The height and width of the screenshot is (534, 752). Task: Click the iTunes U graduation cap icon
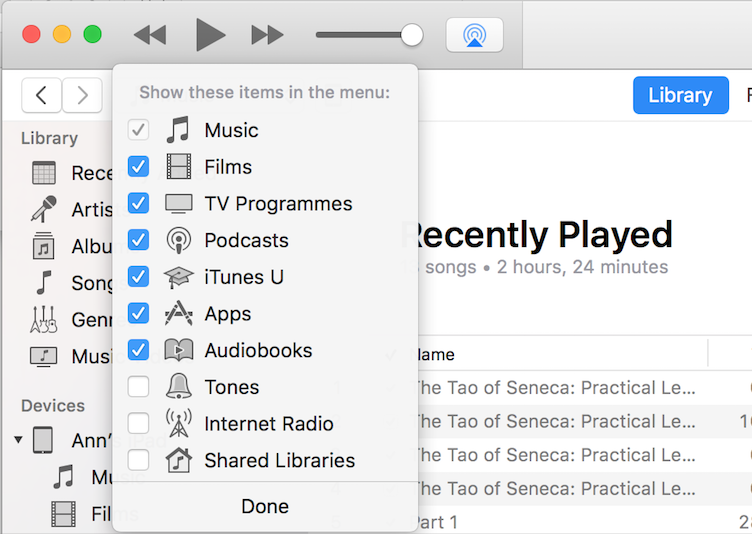pyautogui.click(x=178, y=277)
